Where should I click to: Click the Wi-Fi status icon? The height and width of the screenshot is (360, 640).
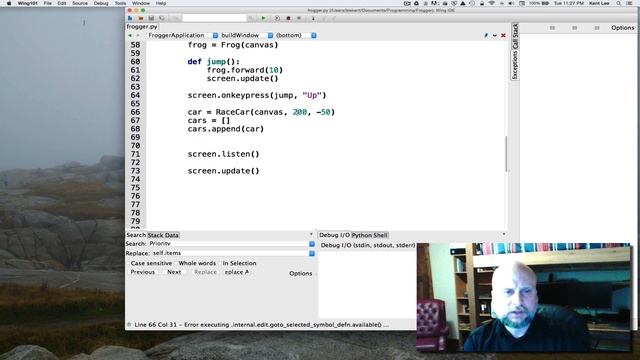tap(492, 3)
